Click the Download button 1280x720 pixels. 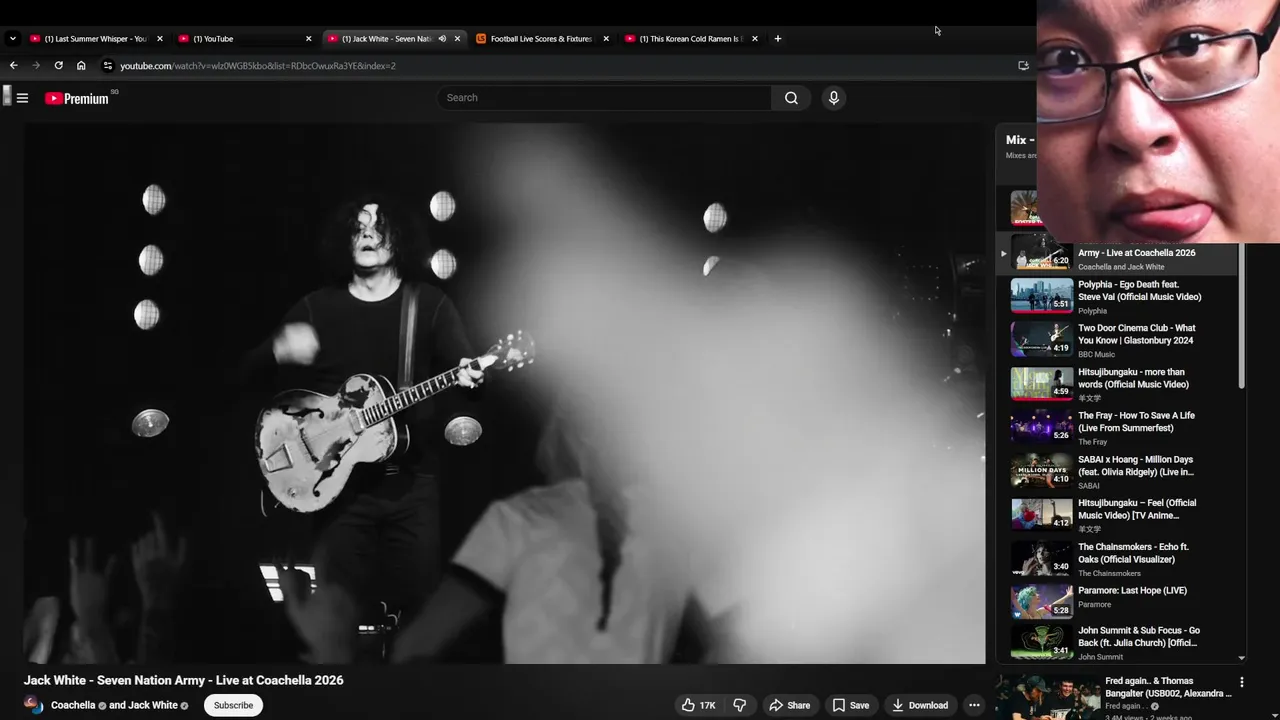click(x=920, y=705)
